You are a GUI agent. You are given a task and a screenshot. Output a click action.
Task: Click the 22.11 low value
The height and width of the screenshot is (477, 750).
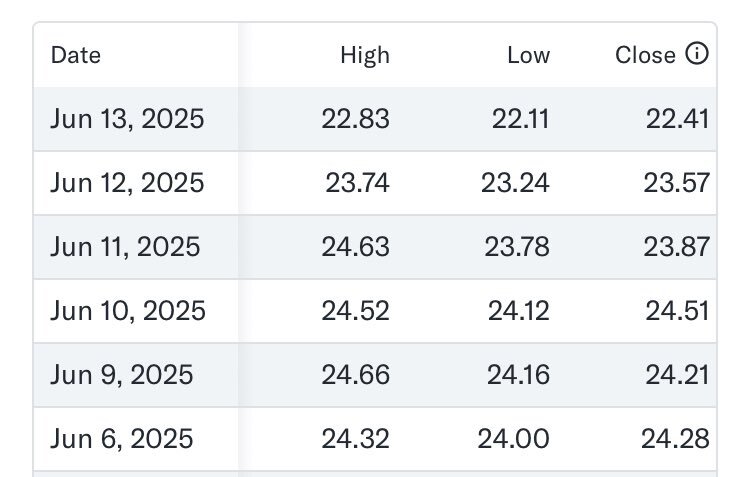(x=521, y=119)
